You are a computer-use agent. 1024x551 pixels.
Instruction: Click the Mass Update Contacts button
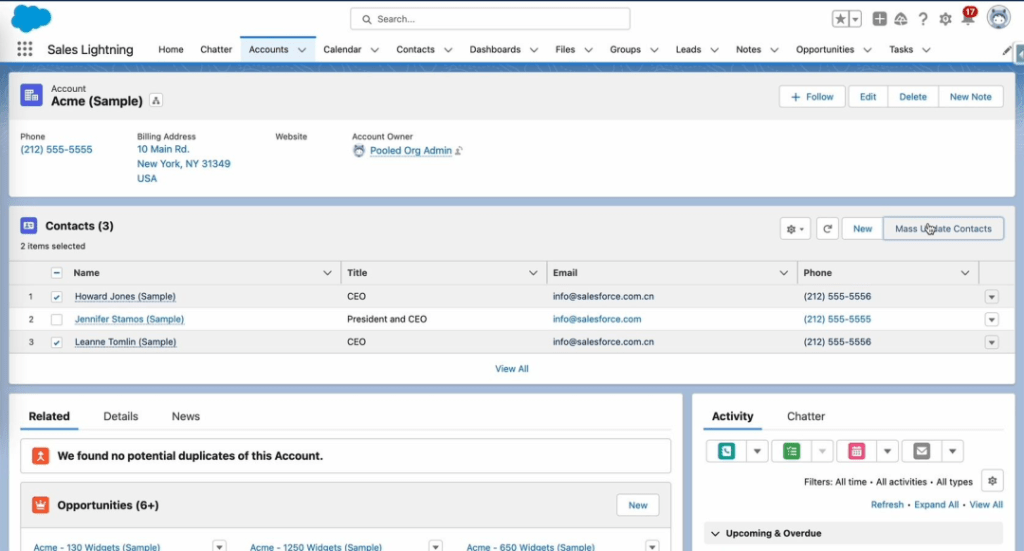coord(943,229)
